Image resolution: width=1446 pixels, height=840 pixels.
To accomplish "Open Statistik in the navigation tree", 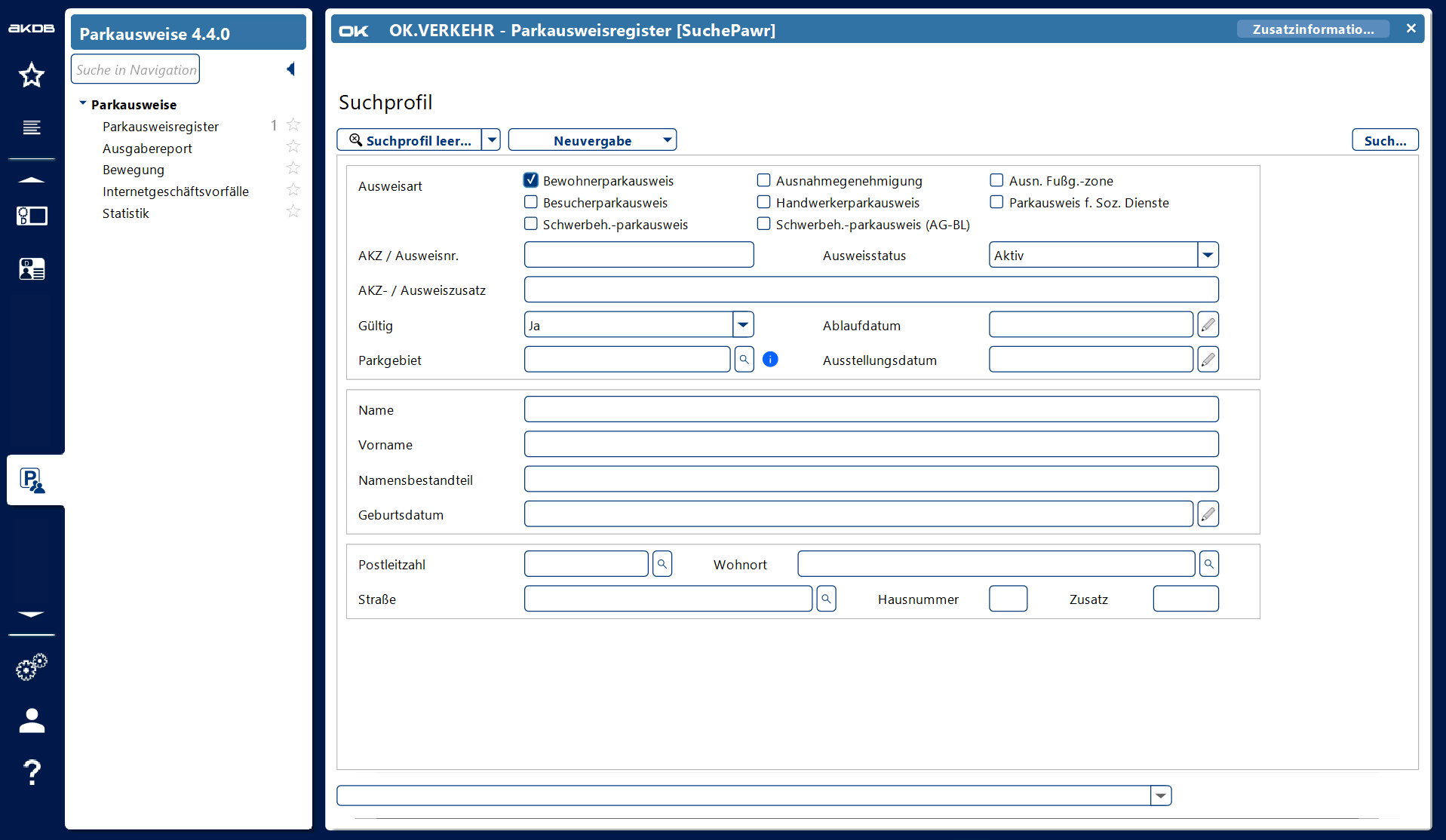I will click(x=126, y=213).
